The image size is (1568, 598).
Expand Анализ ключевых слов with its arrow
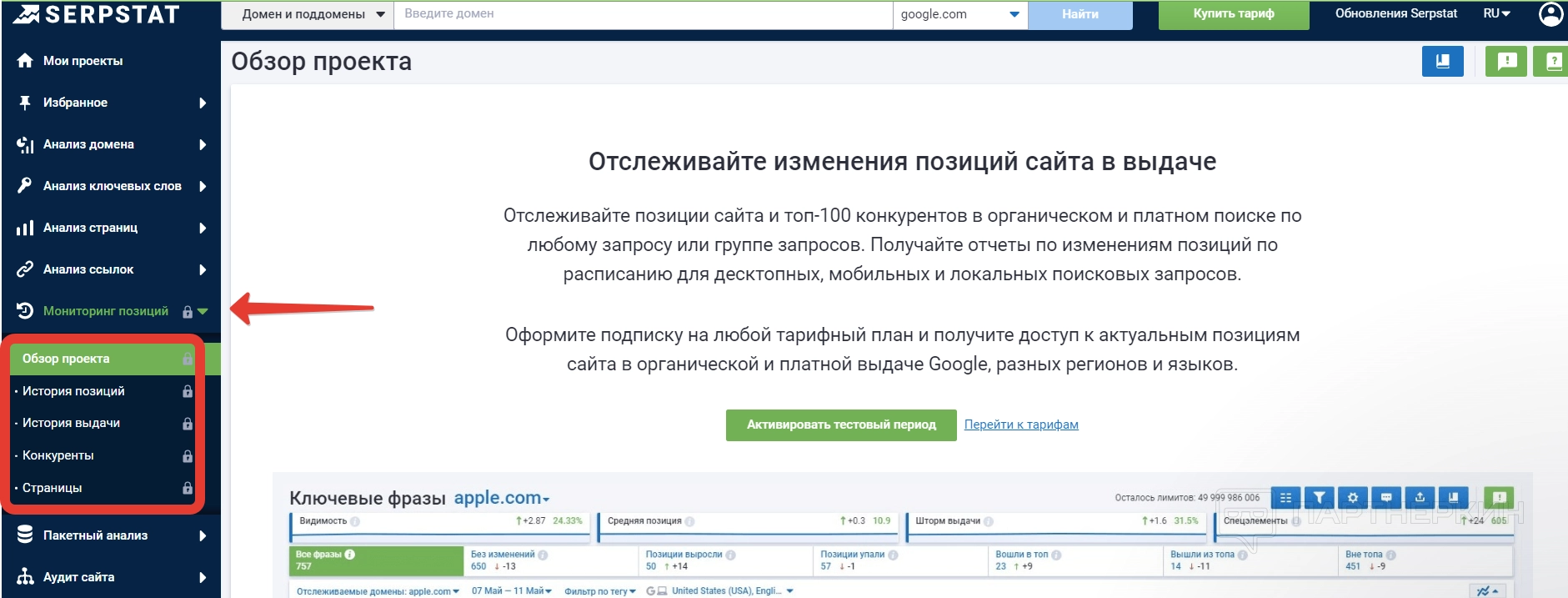pos(203,186)
